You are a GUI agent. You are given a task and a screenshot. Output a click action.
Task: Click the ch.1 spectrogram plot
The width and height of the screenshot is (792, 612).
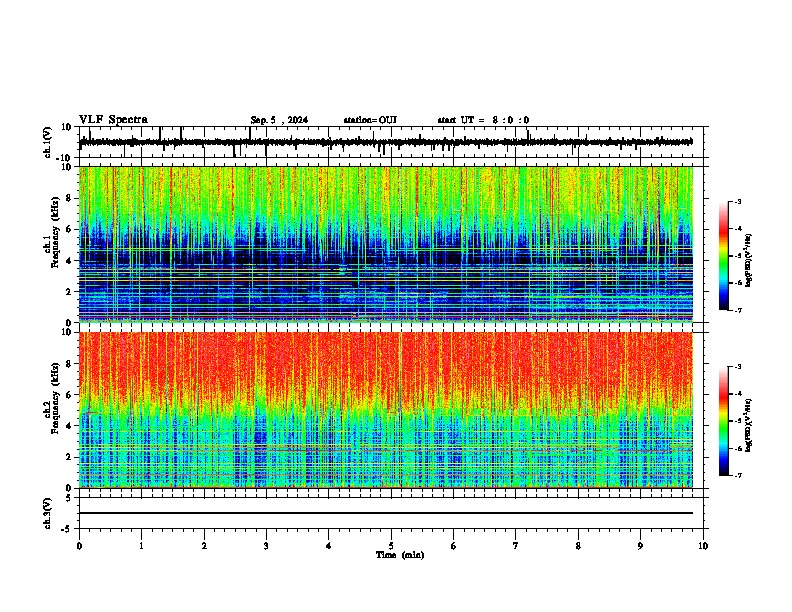386,244
